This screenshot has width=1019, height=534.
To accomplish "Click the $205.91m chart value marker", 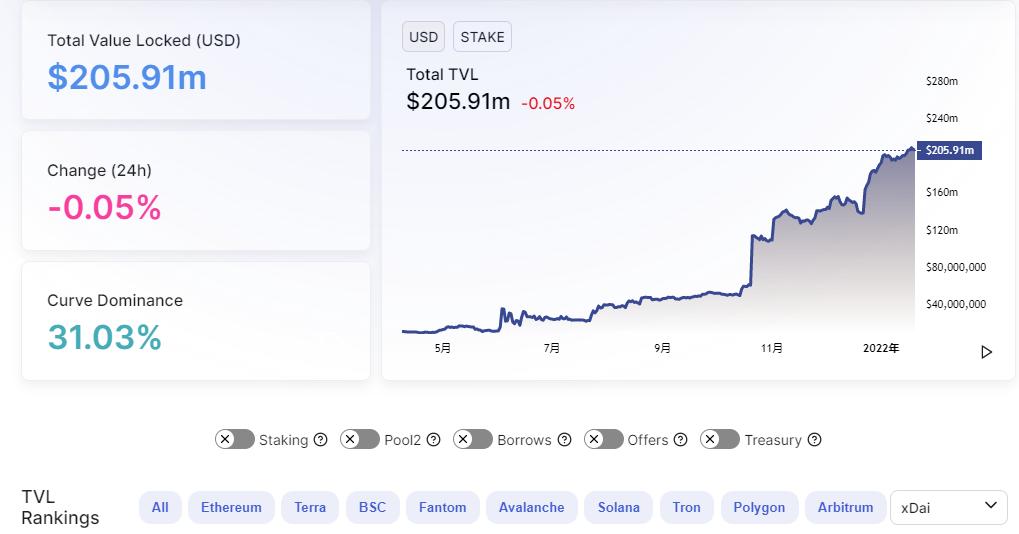I will (x=950, y=150).
